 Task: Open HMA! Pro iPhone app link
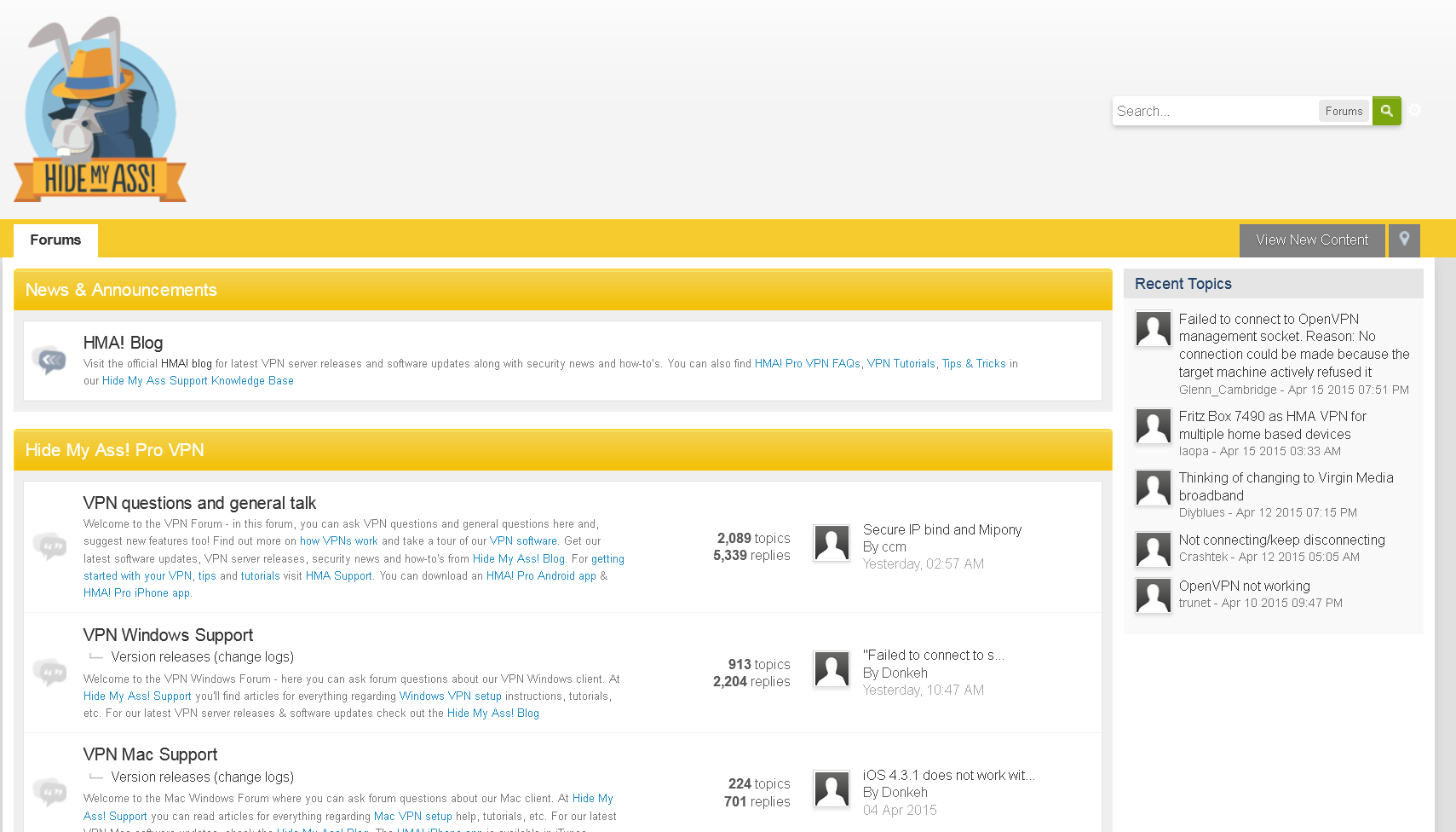(136, 593)
